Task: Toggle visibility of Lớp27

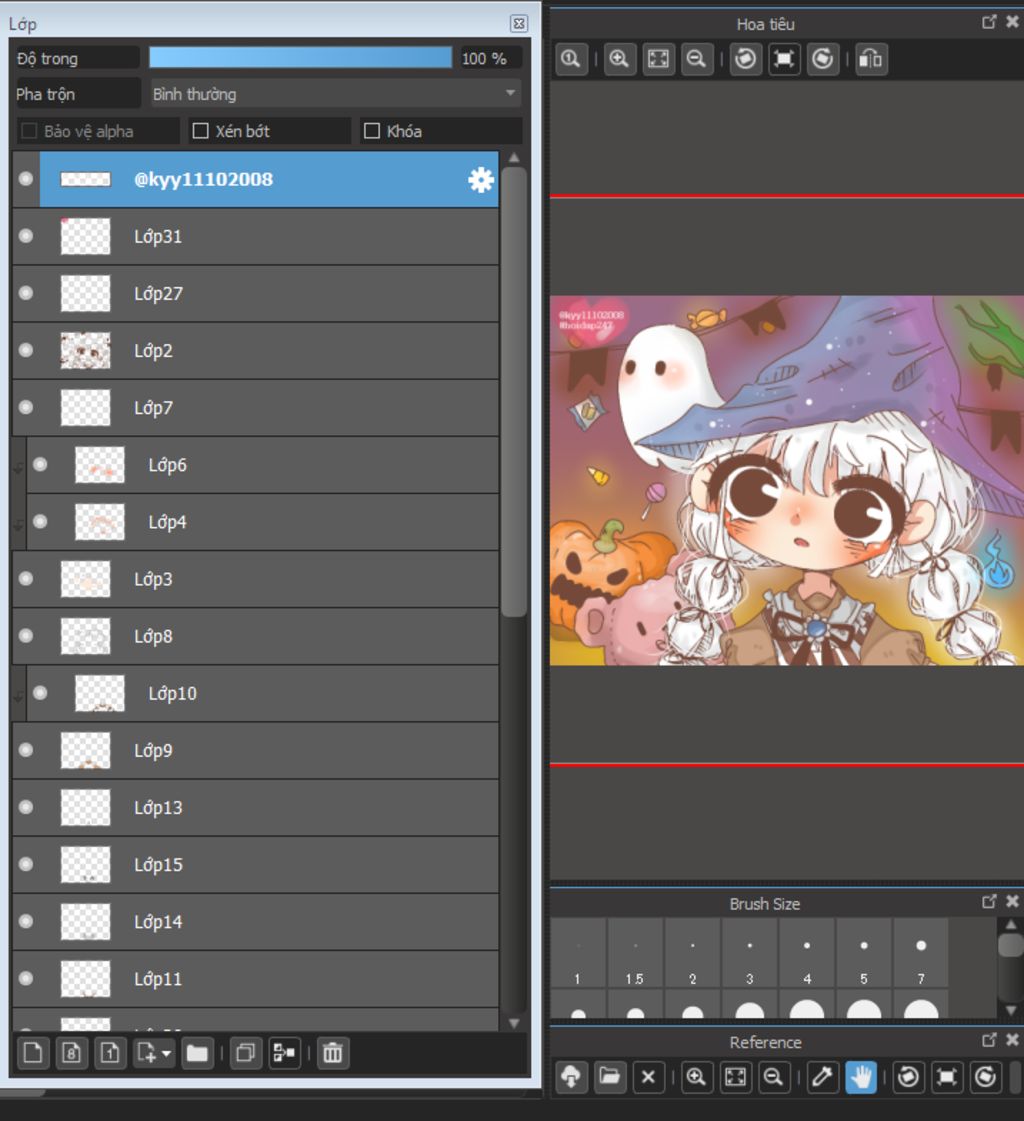Action: (x=26, y=293)
